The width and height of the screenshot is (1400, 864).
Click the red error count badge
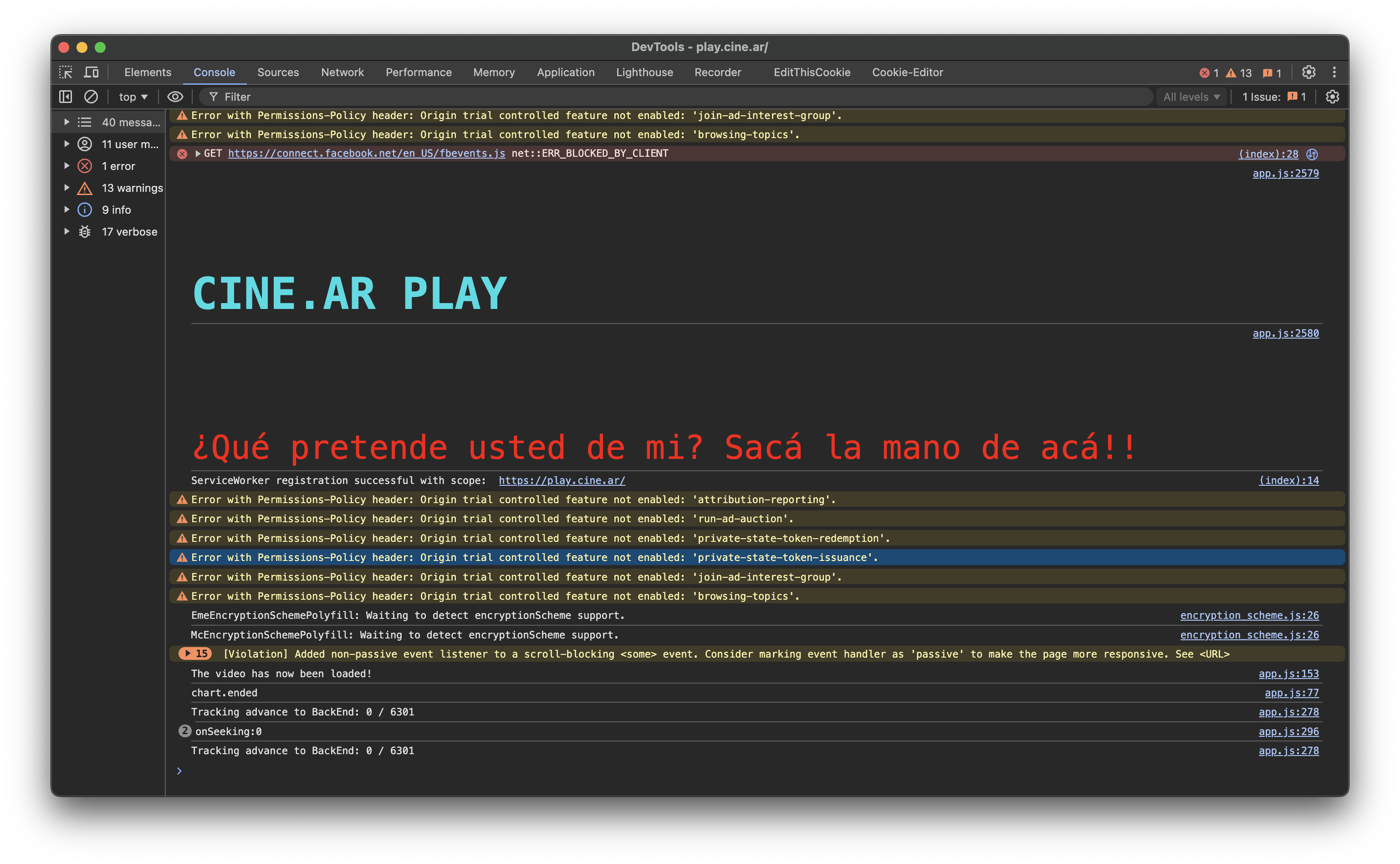[x=1209, y=73]
